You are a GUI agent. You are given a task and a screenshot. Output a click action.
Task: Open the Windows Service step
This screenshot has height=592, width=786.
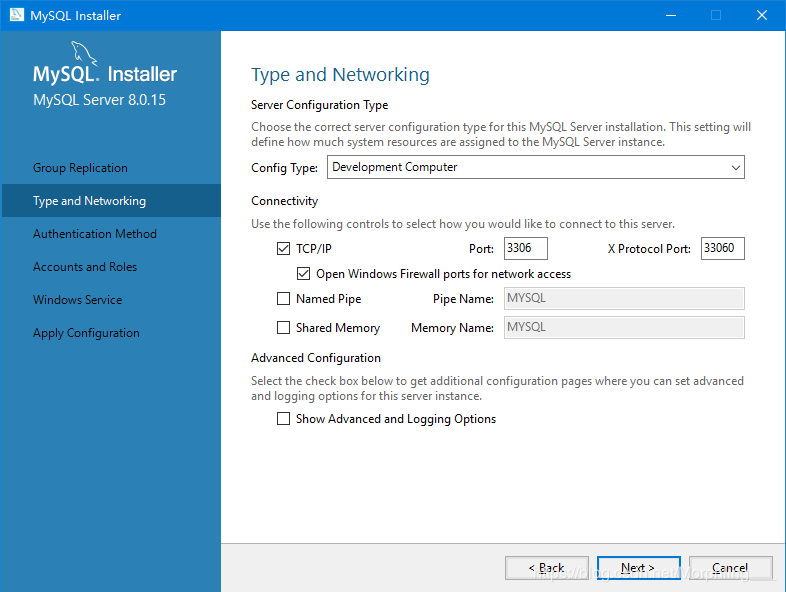(77, 300)
